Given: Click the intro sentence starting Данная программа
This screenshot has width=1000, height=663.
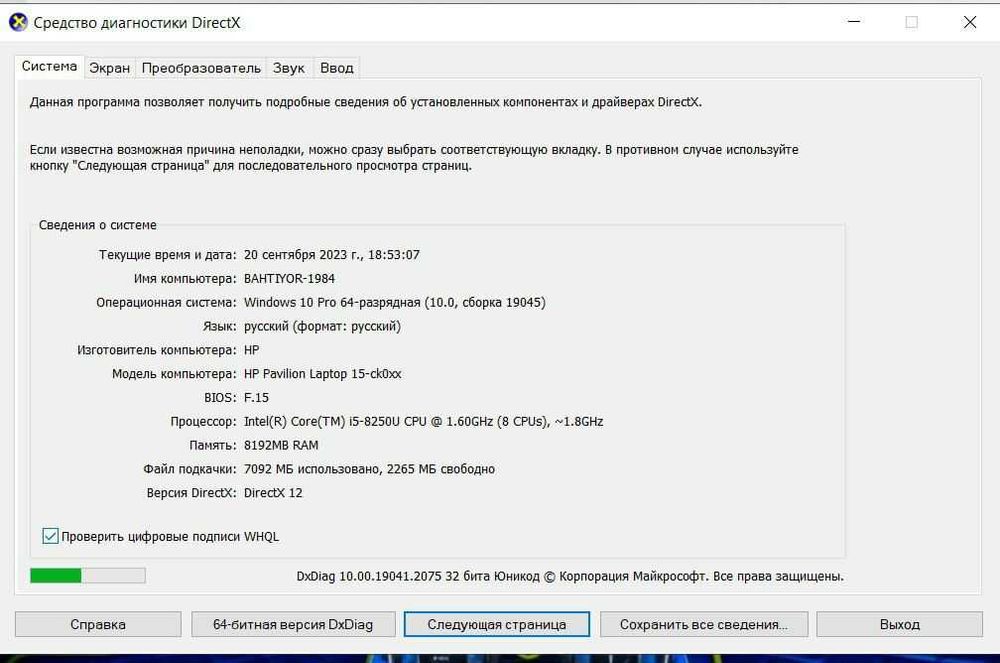Looking at the screenshot, I should (365, 102).
